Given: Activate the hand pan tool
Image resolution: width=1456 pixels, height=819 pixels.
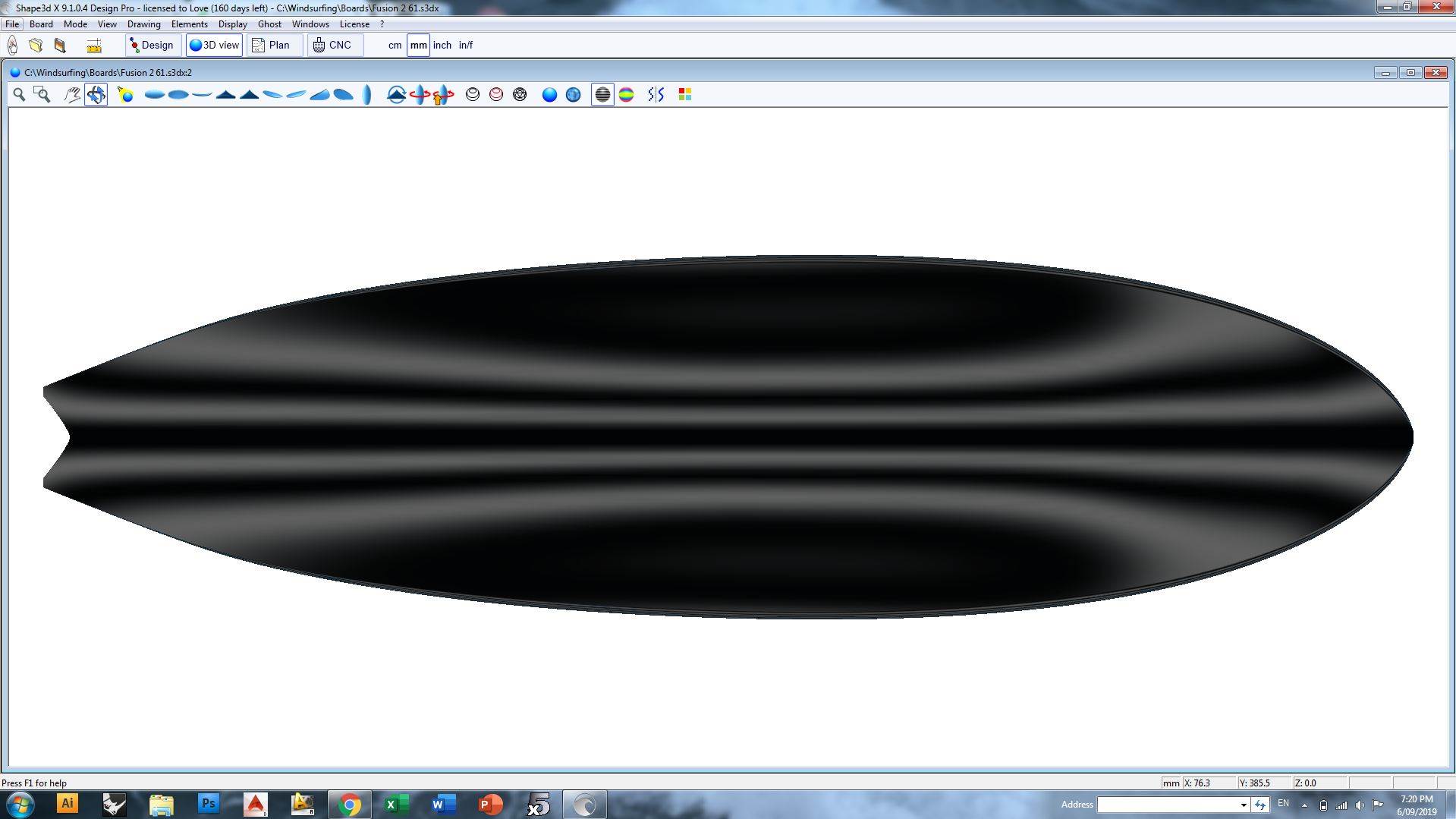Looking at the screenshot, I should pyautogui.click(x=72, y=94).
